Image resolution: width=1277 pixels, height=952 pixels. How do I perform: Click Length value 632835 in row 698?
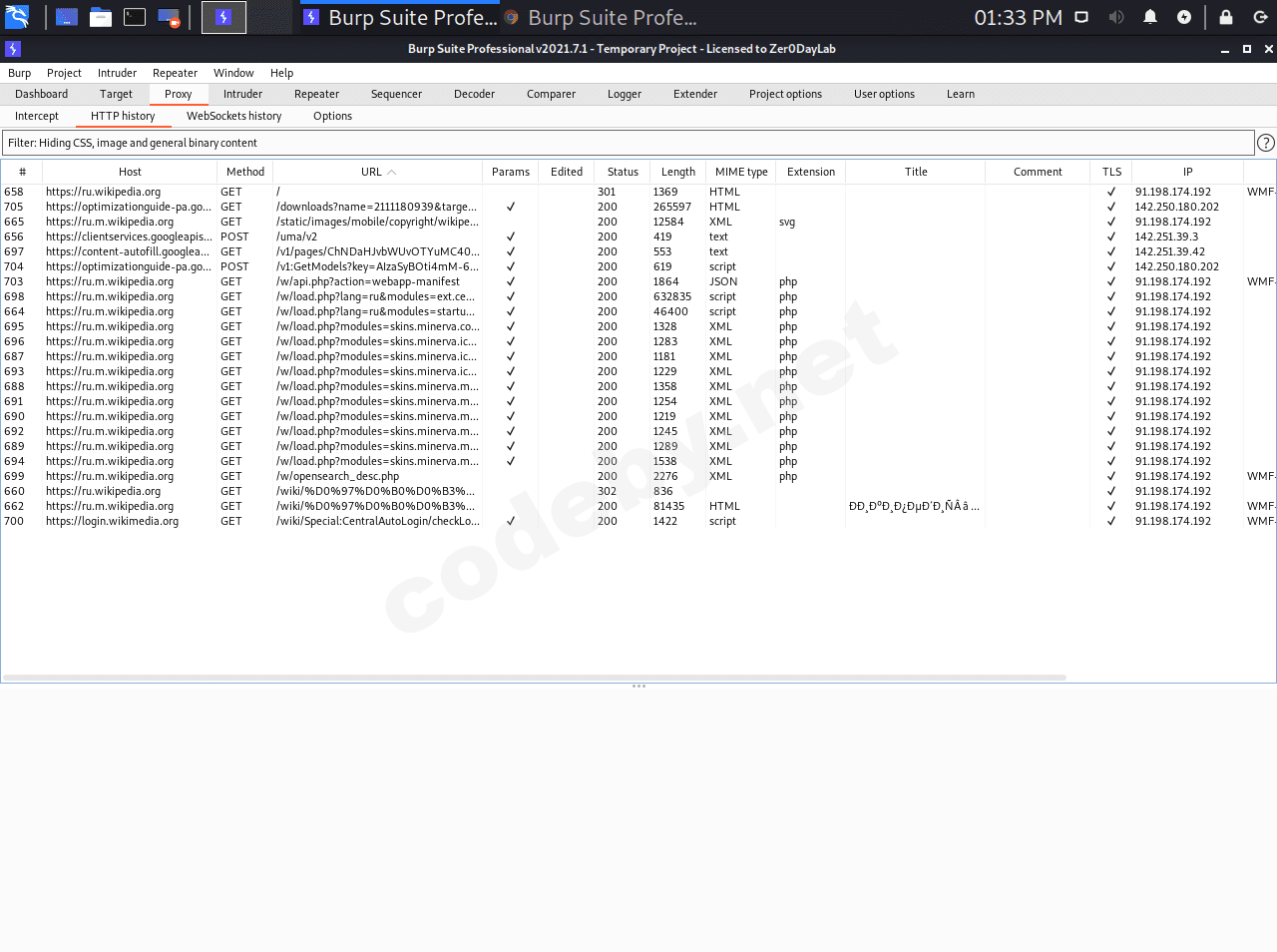(672, 296)
